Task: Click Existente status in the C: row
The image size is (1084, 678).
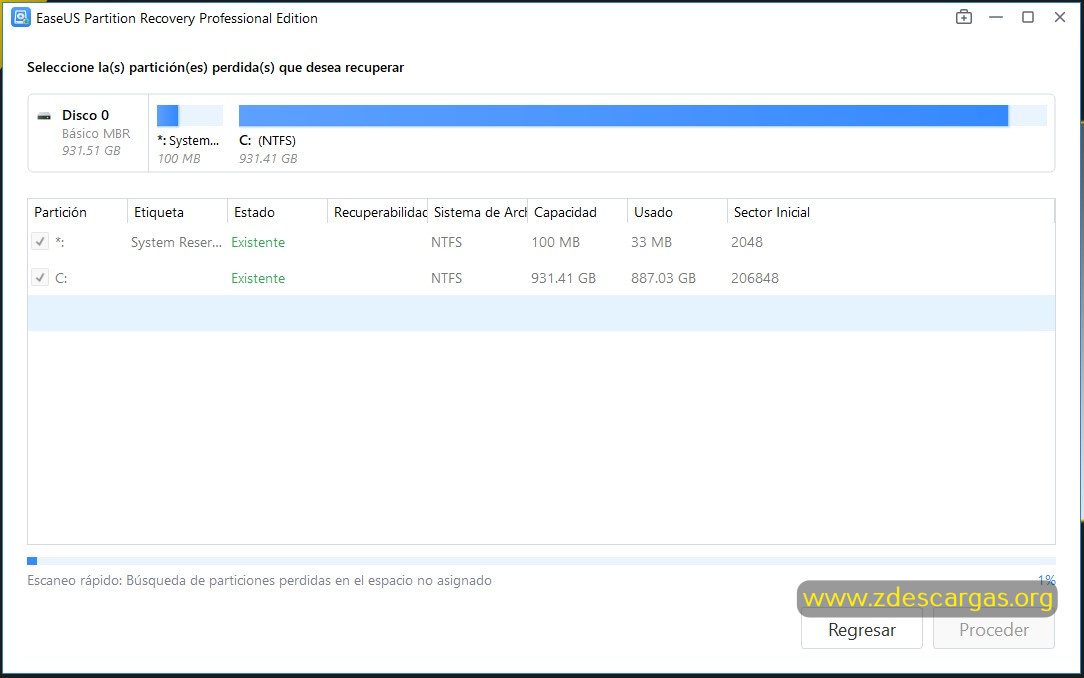Action: point(258,278)
